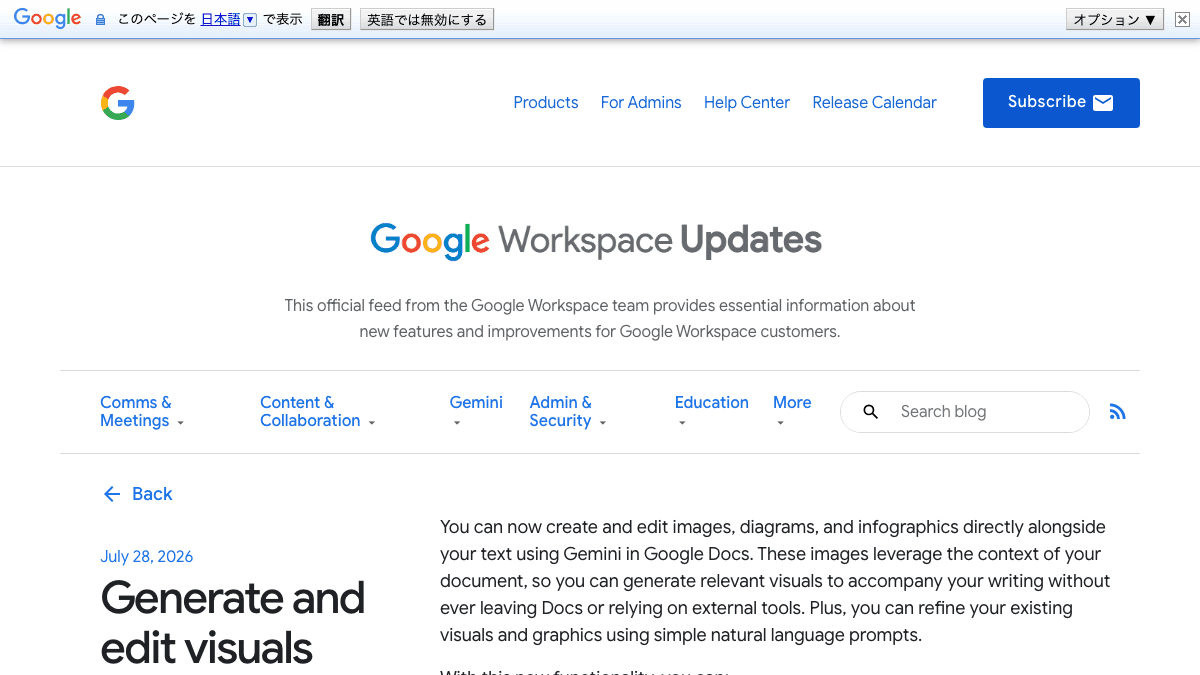Expand the Comms & Meetings menu
1200x675 pixels.
[x=142, y=412]
